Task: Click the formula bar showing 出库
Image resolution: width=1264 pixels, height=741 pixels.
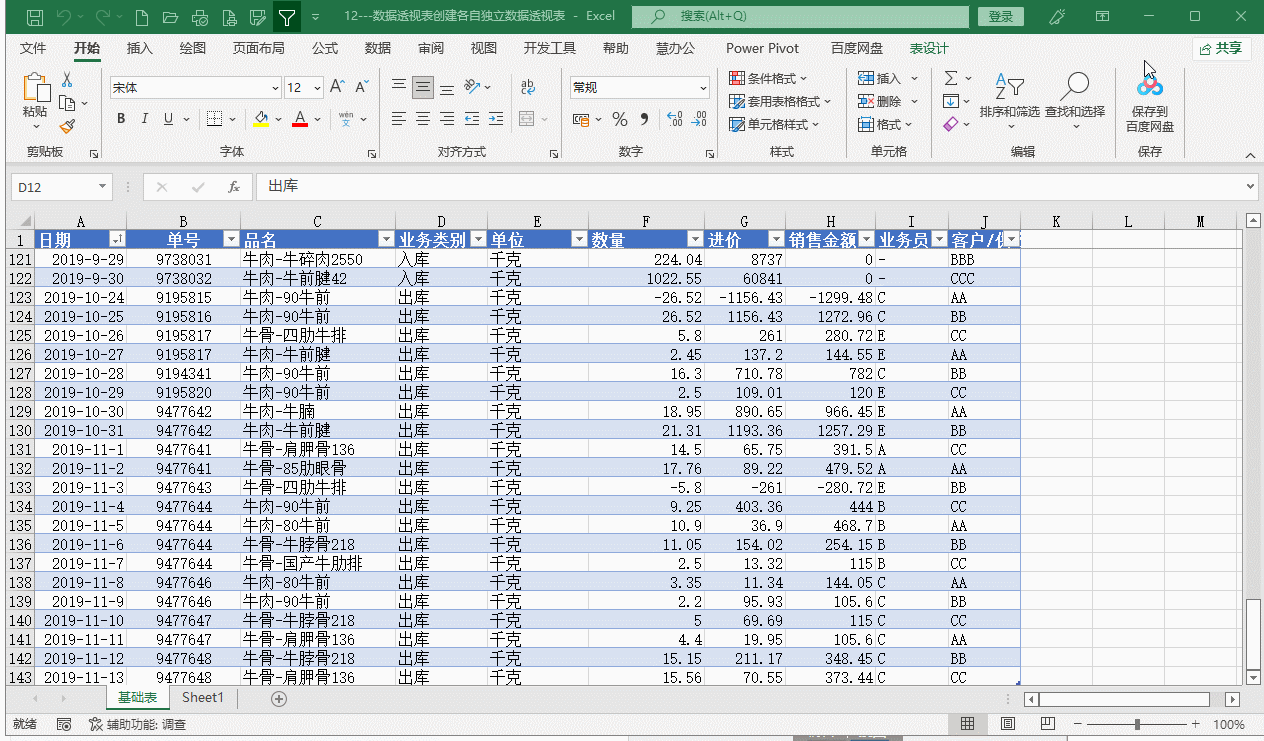Action: 755,187
